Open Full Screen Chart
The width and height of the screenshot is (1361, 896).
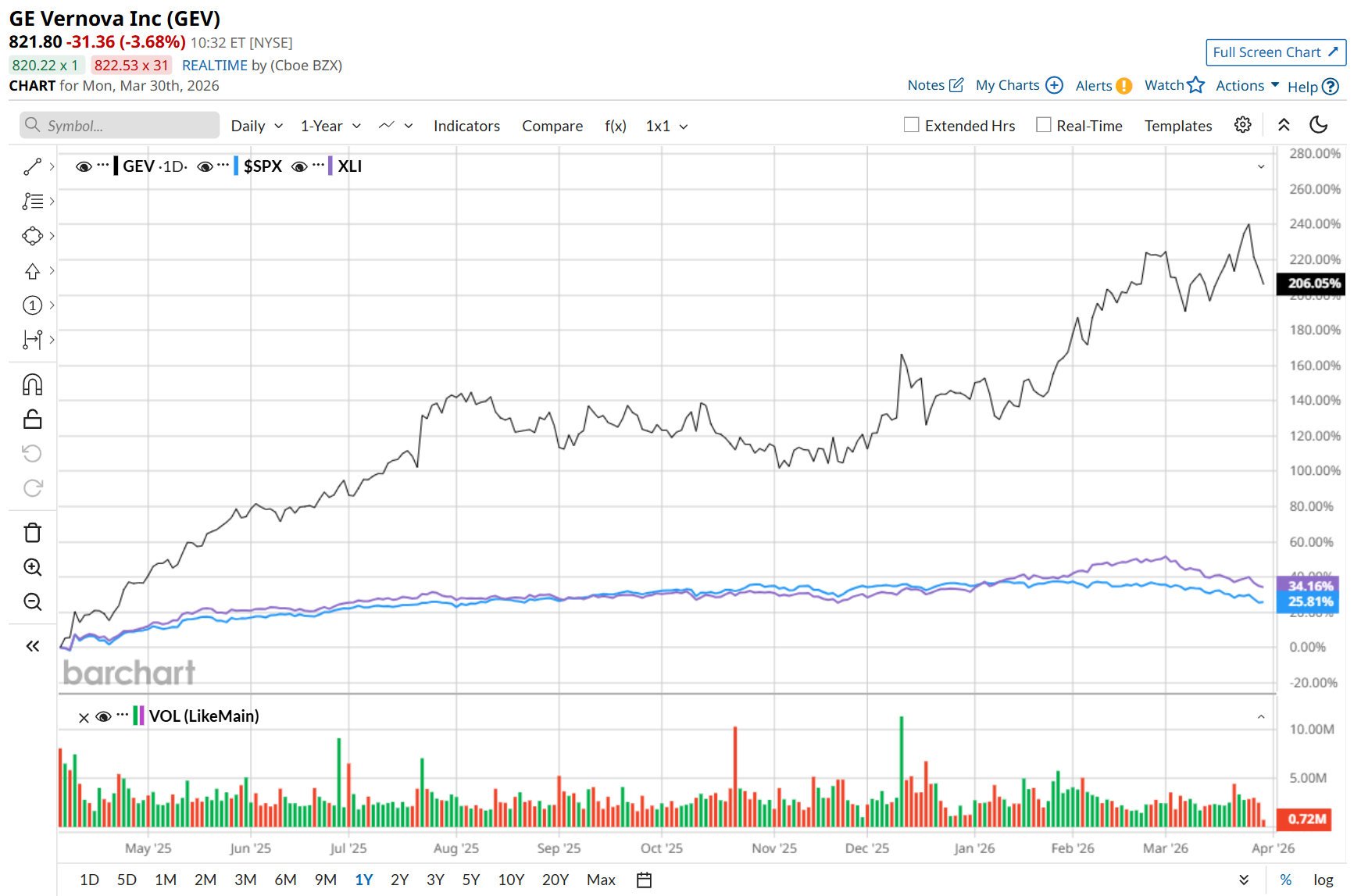(x=1276, y=52)
